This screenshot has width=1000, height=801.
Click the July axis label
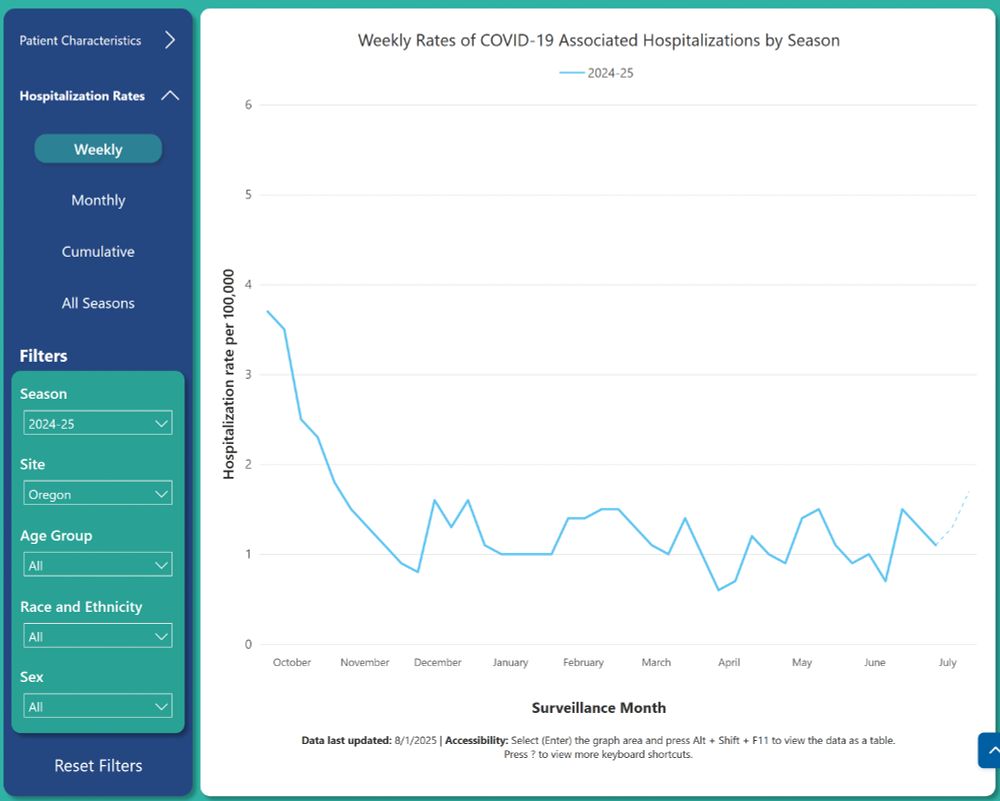(x=947, y=662)
